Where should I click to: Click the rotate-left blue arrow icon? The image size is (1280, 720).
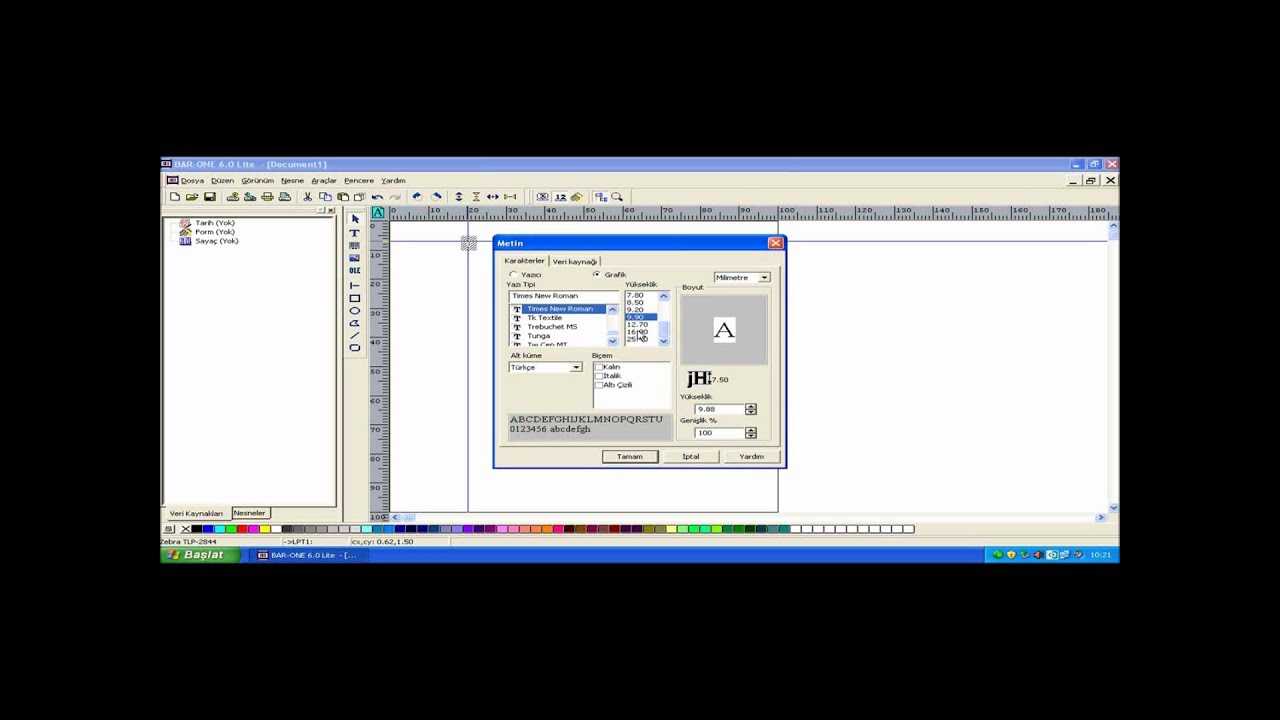click(417, 197)
